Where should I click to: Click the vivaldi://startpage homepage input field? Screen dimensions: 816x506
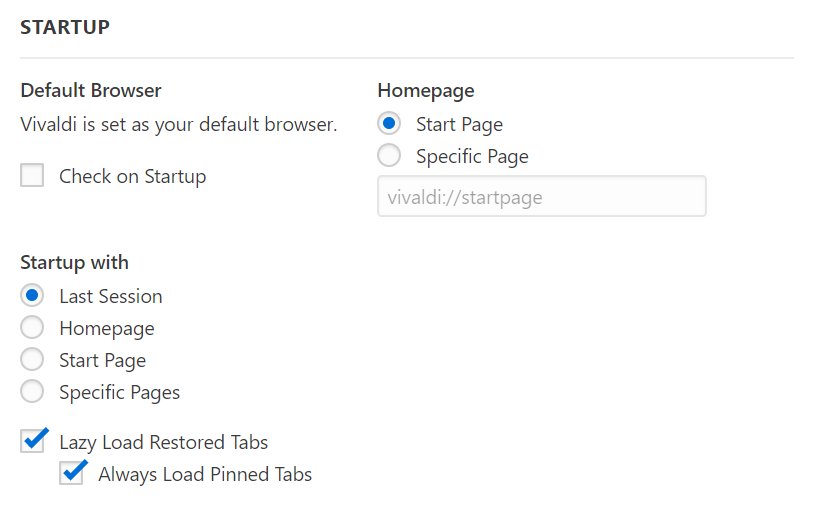542,196
